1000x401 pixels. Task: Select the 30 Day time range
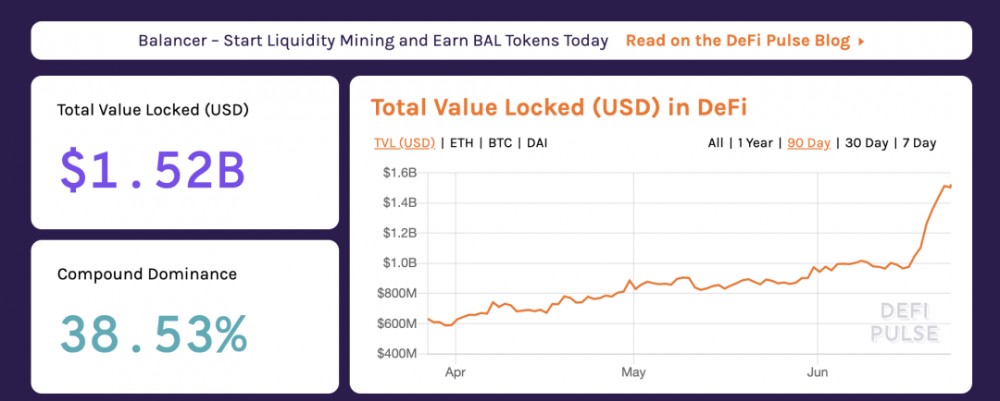(x=866, y=143)
